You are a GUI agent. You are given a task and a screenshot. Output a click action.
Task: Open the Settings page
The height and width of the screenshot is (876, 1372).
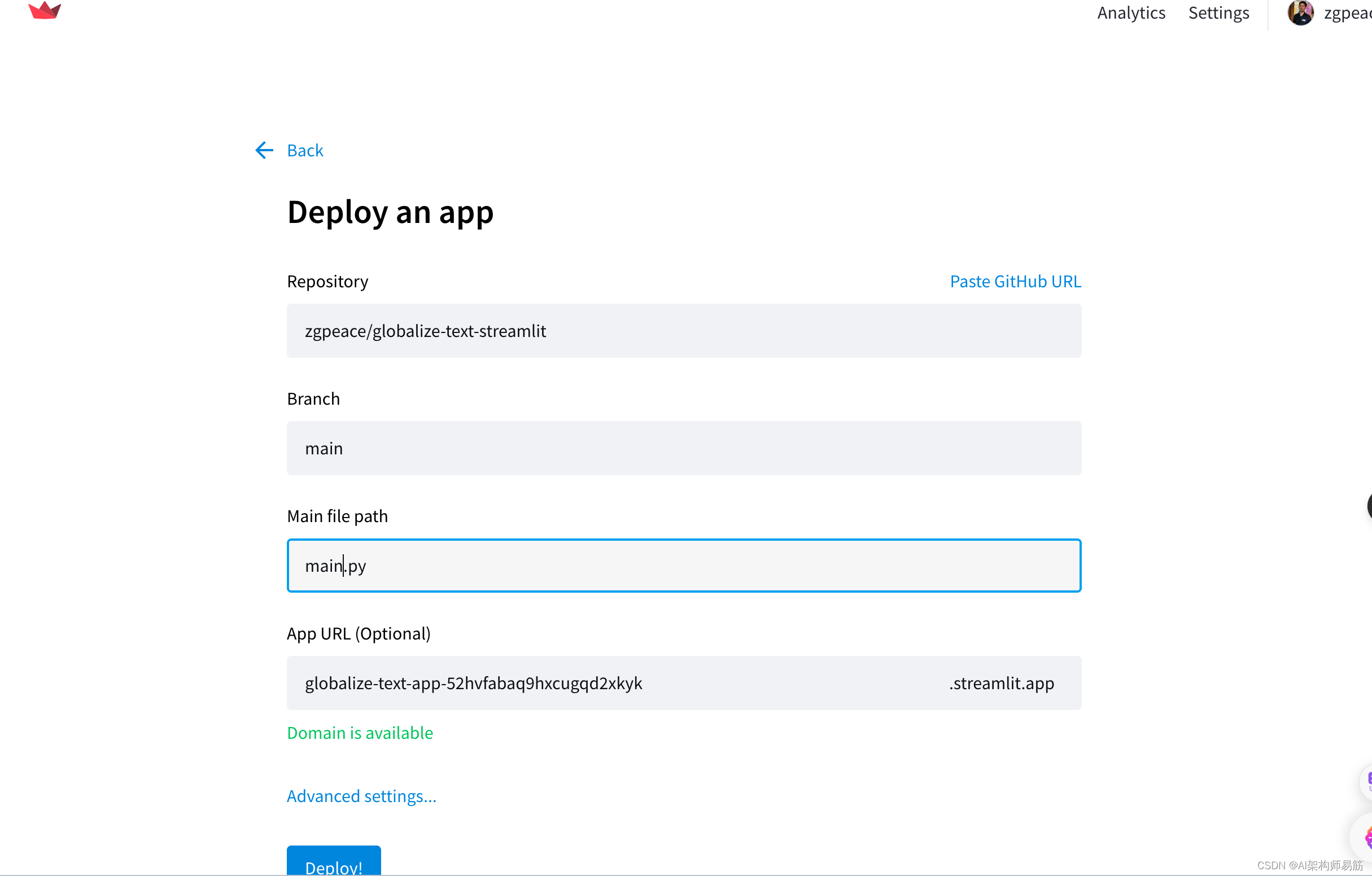[1218, 12]
